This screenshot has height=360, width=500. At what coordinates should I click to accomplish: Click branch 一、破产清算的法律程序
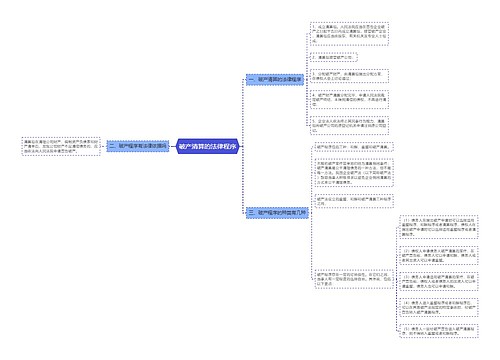click(x=275, y=80)
